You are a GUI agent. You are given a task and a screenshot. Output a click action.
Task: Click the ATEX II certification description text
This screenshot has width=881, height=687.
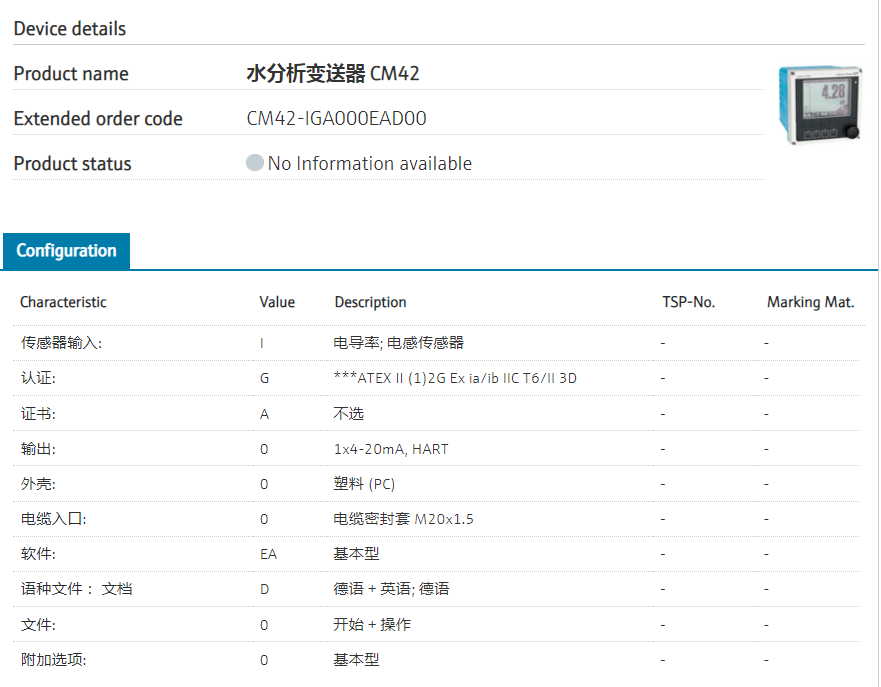[x=455, y=379]
